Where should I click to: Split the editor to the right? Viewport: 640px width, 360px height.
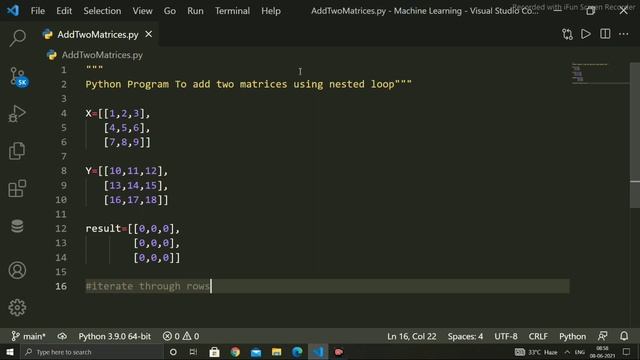[605, 34]
